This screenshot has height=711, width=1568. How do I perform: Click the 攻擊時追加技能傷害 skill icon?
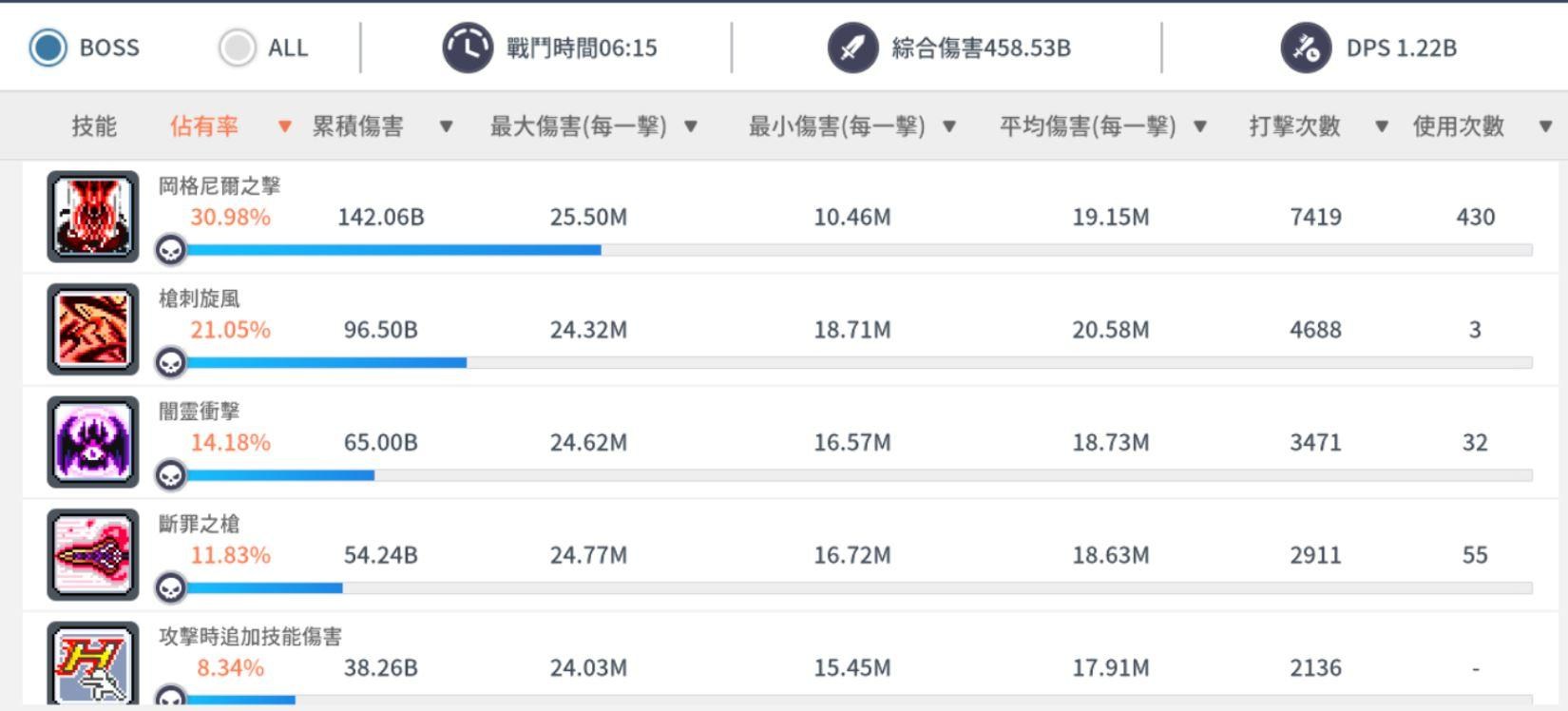[x=93, y=664]
